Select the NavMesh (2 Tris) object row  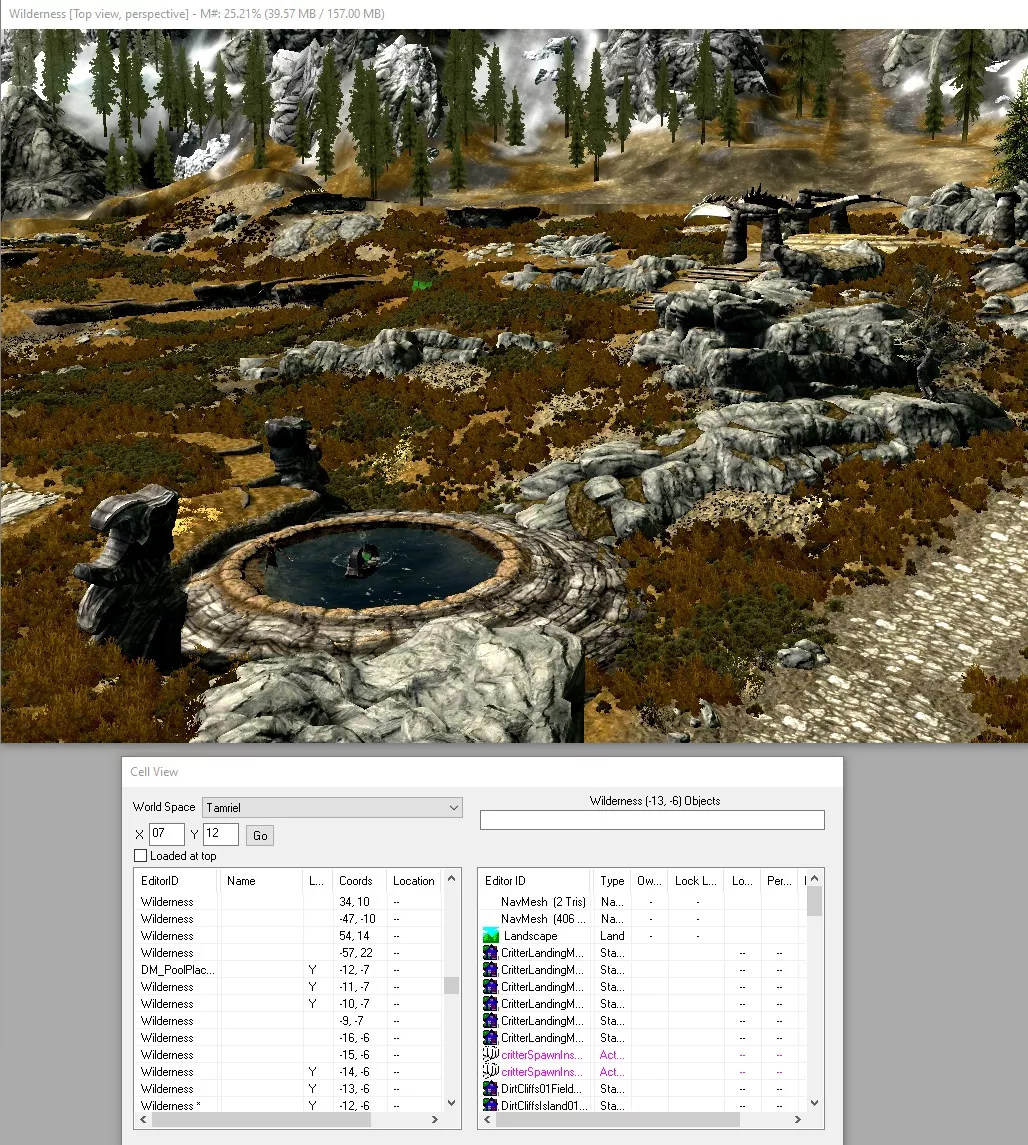click(x=642, y=902)
